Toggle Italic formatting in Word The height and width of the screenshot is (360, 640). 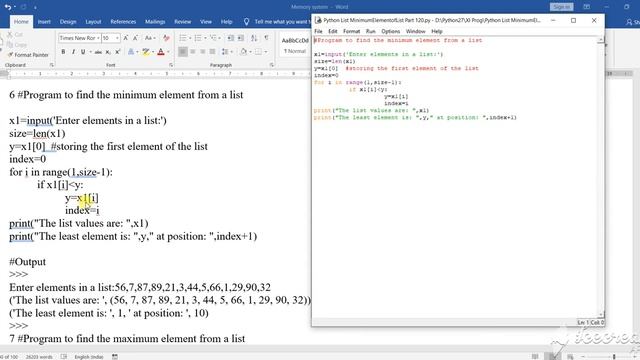tap(73, 52)
